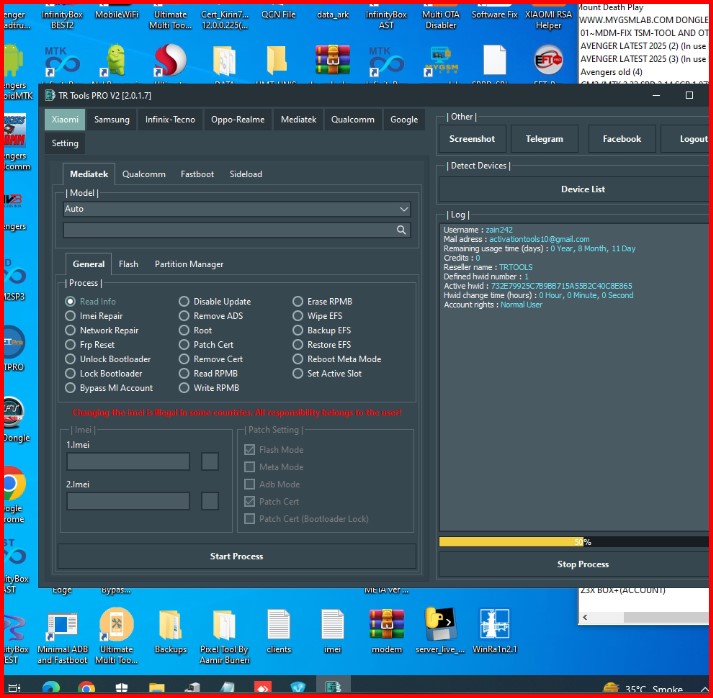Viewport: 713px width, 698px height.
Task: Open the Telegram button
Action: click(544, 139)
